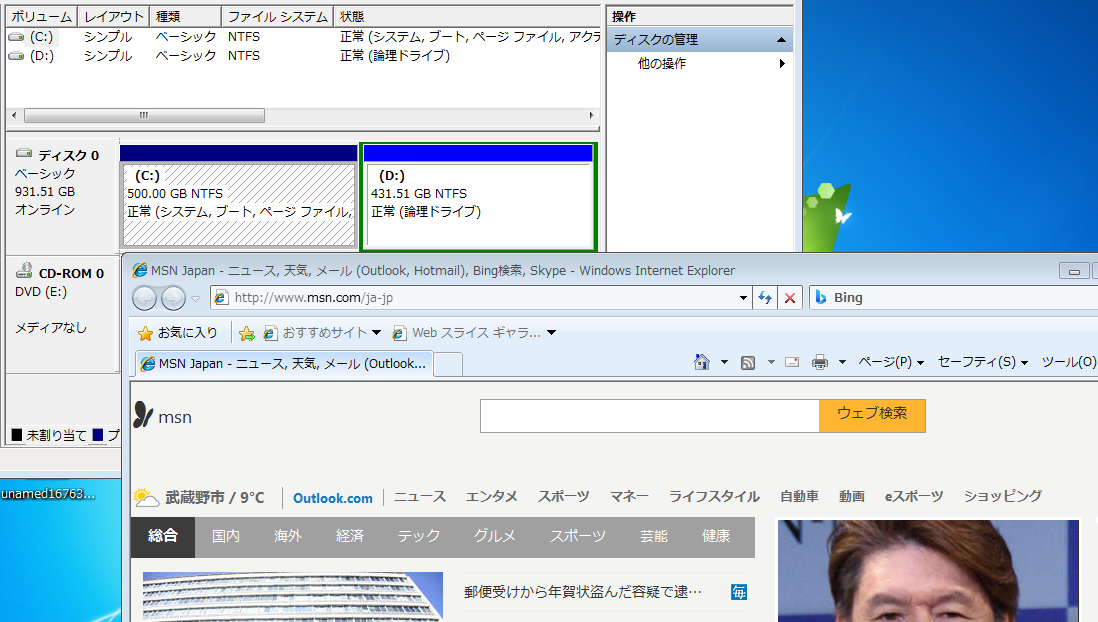Viewport: 1098px width, 622px height.
Task: Click the Bing search box in IE
Action: 954,298
